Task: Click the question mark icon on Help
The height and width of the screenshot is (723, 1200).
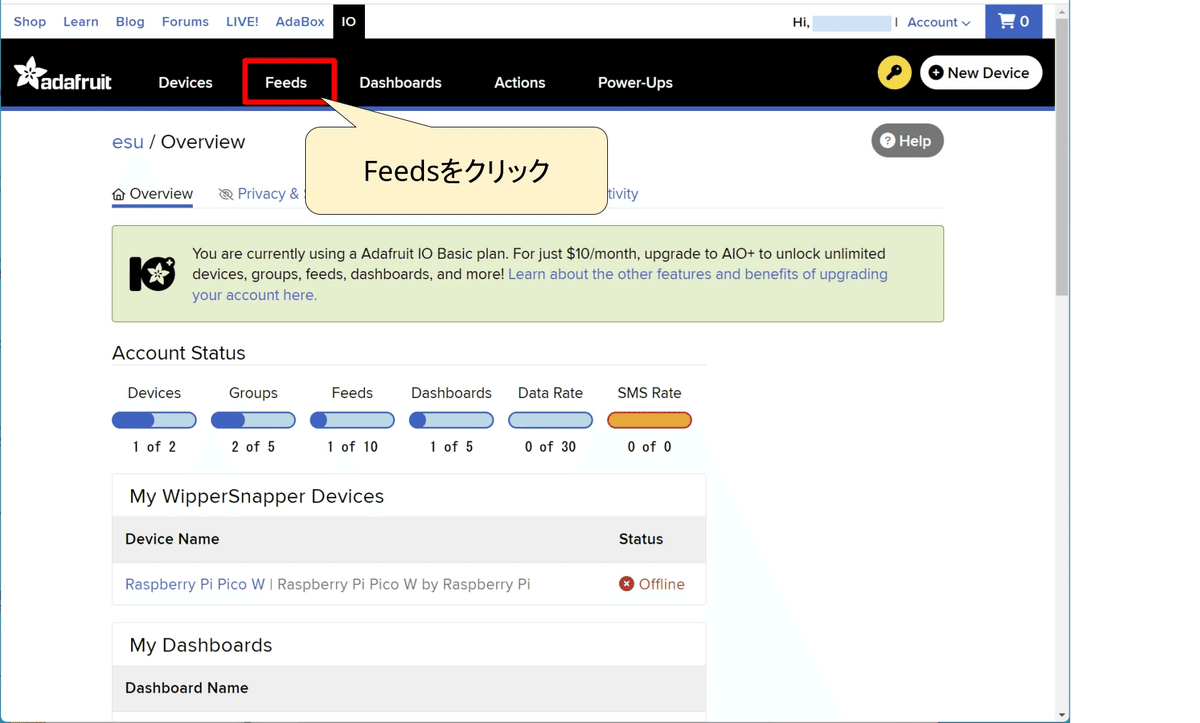Action: (887, 140)
